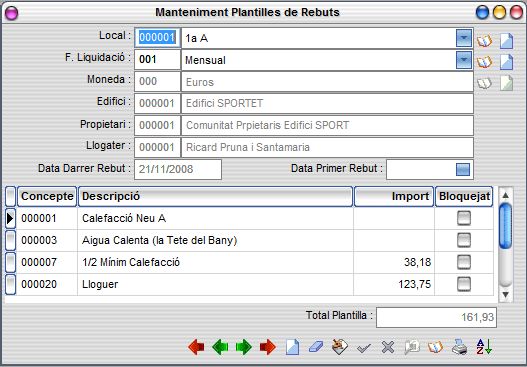Select row marker for concept 000003

(10, 240)
